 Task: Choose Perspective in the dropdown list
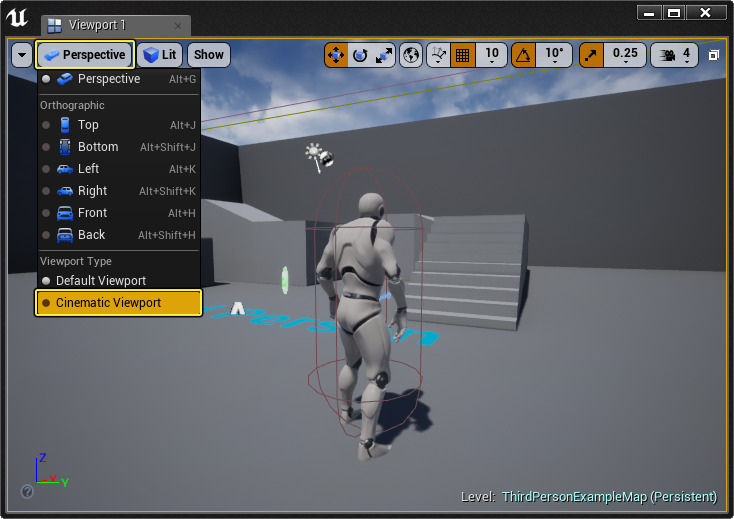pyautogui.click(x=119, y=79)
